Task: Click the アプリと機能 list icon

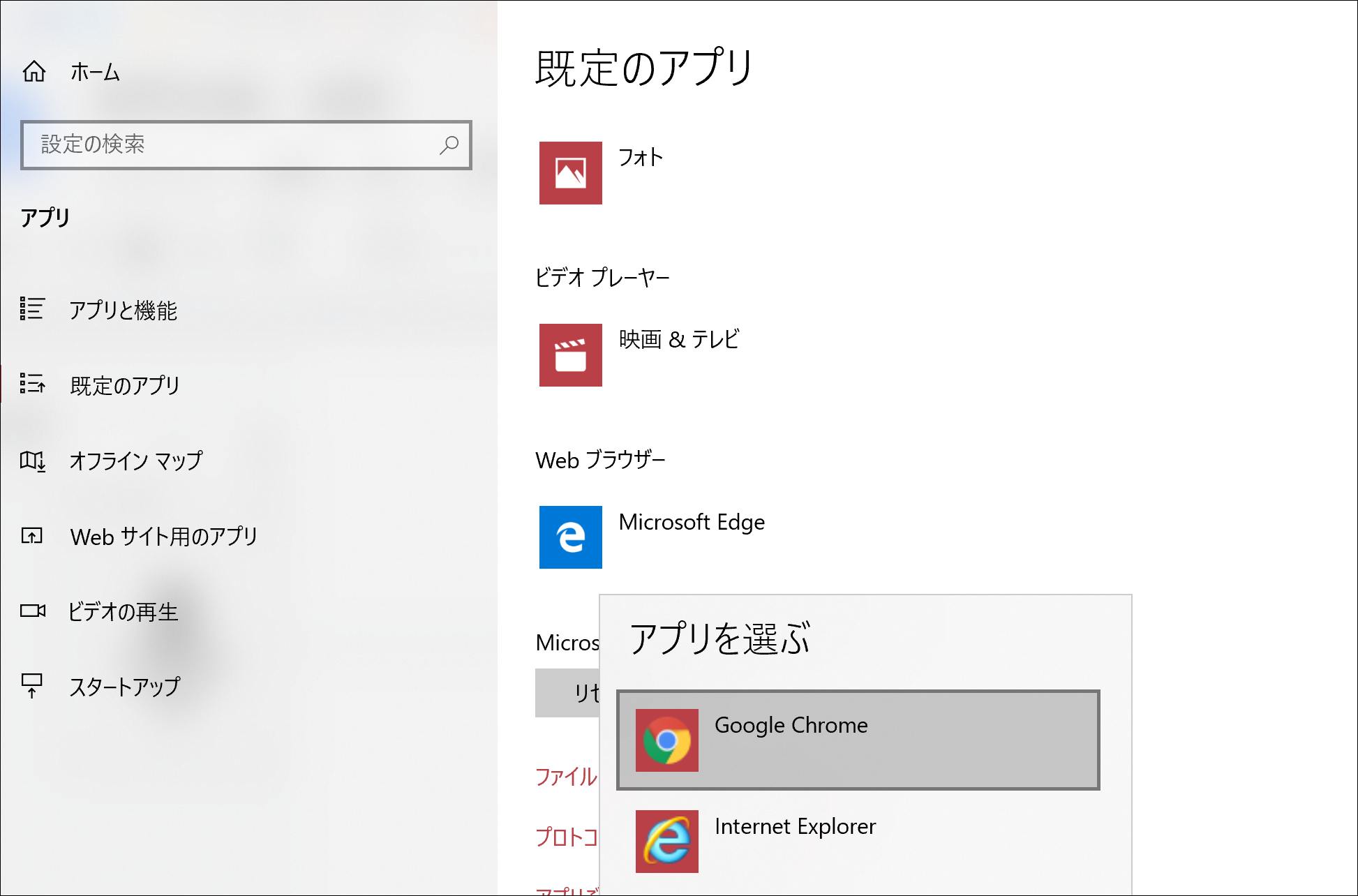Action: (32, 308)
